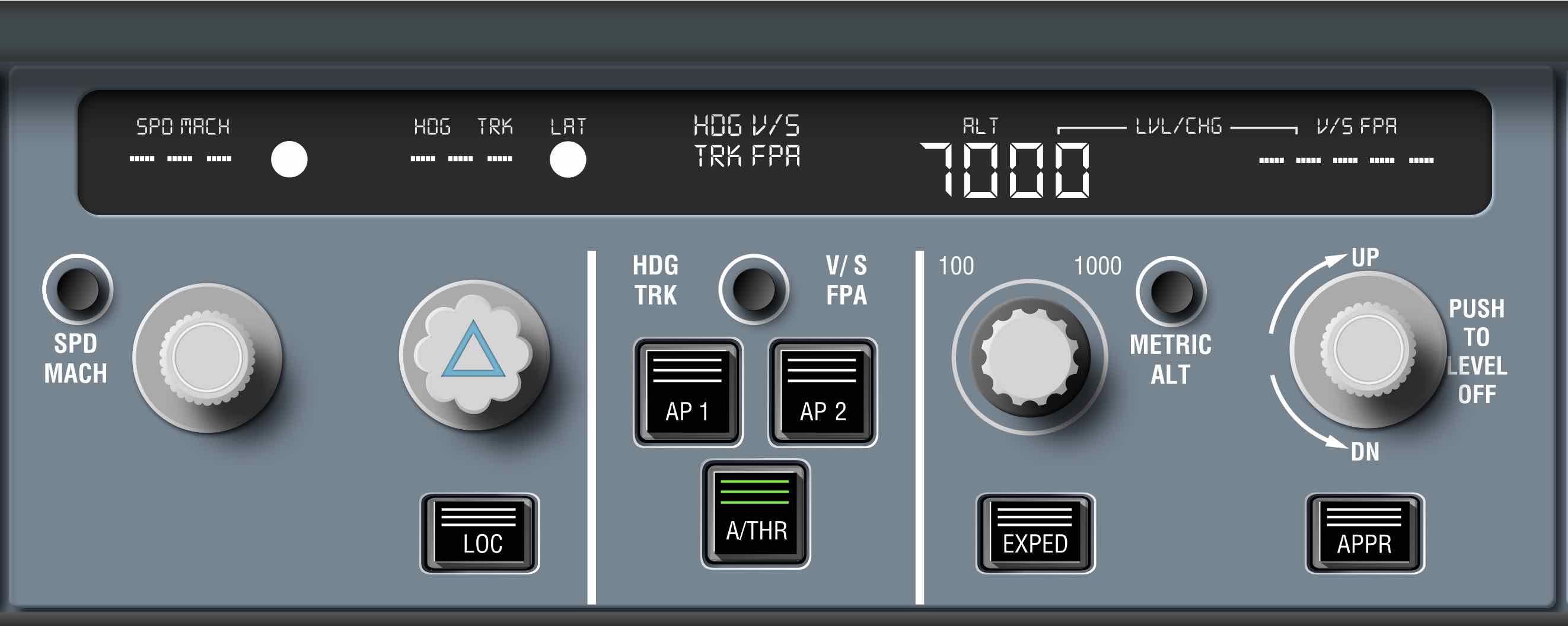
Task: Click the V/S FPA dashed display
Action: [1346, 160]
